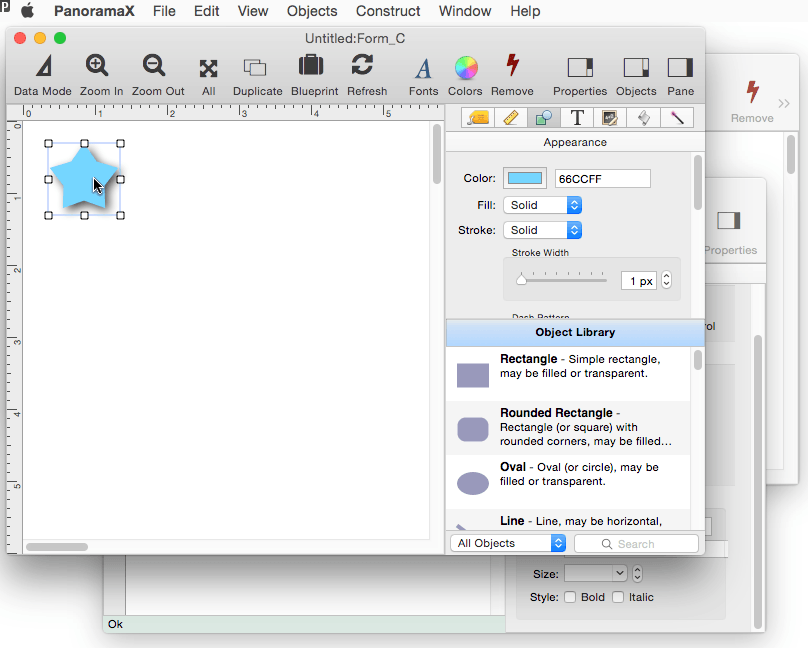Select the Line entry in Object Library
Viewport: 808px width, 648px height.
pos(568,520)
